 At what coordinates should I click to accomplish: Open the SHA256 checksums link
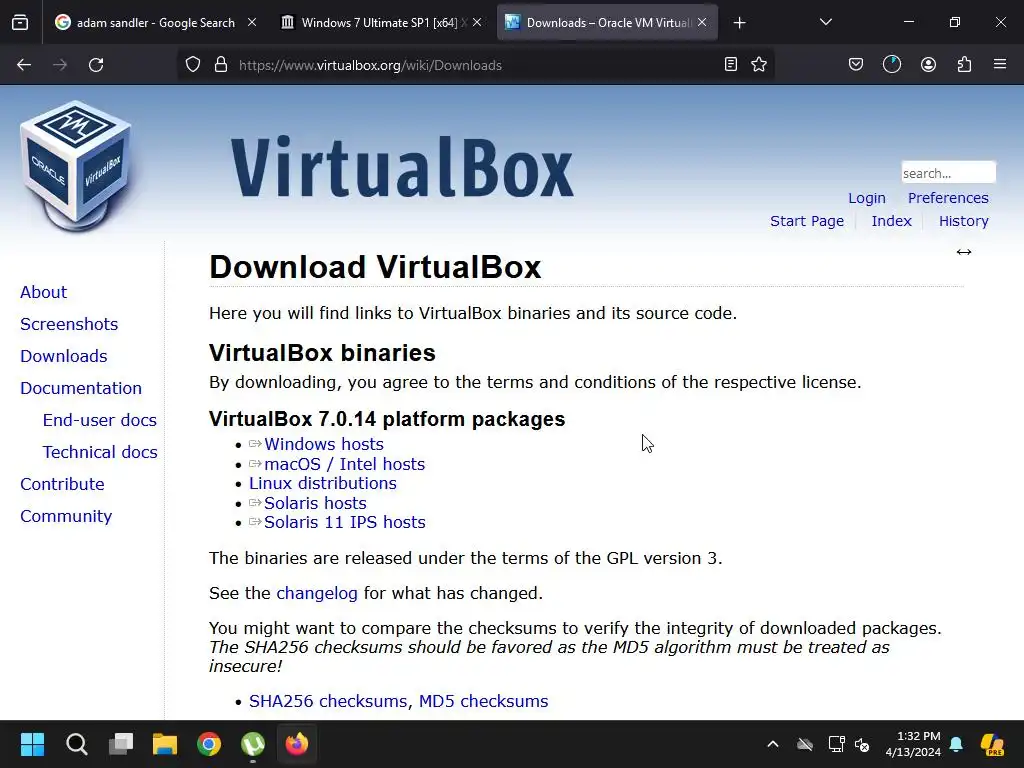tap(328, 701)
